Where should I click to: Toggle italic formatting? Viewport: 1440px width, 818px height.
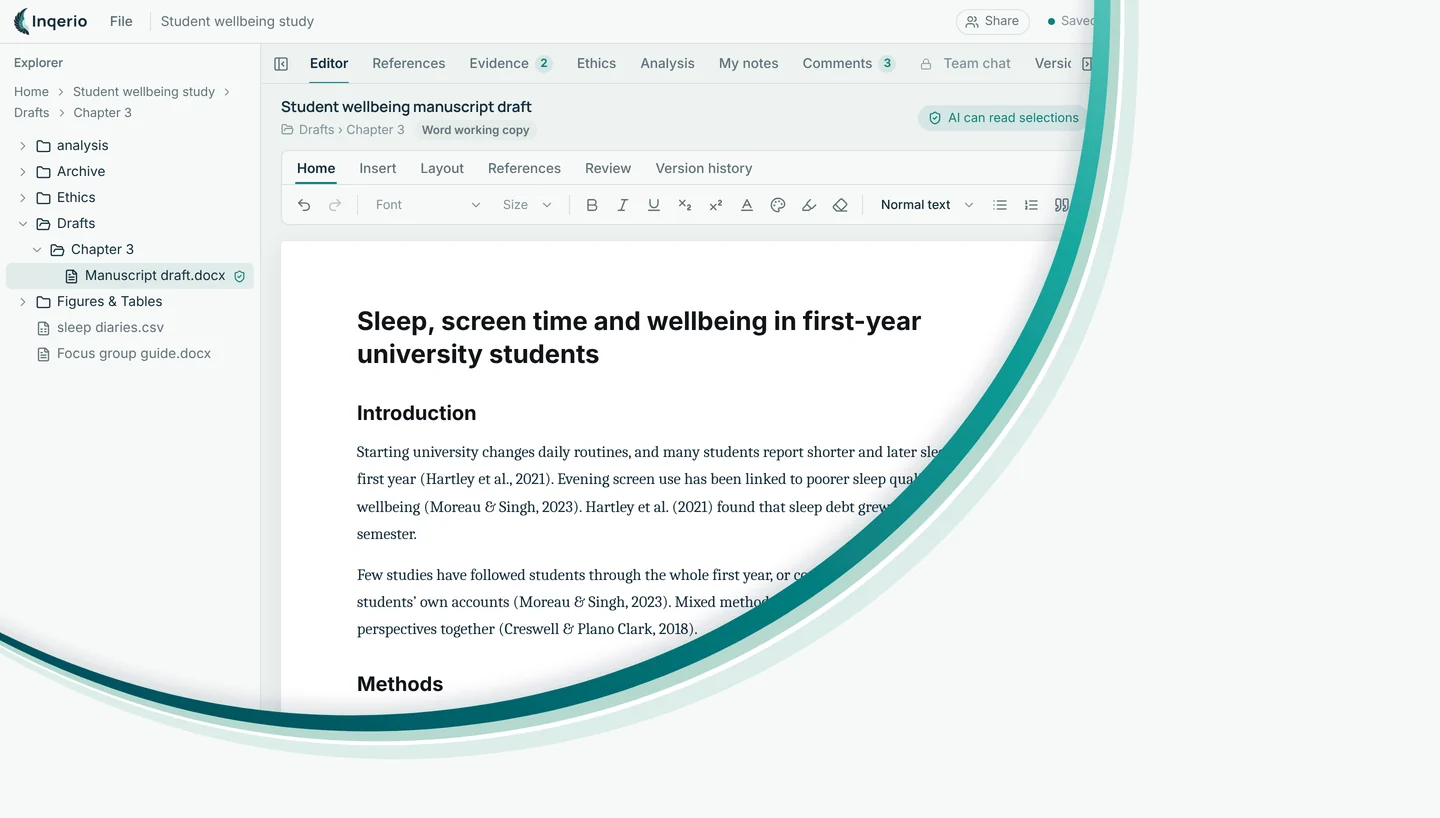click(x=623, y=205)
